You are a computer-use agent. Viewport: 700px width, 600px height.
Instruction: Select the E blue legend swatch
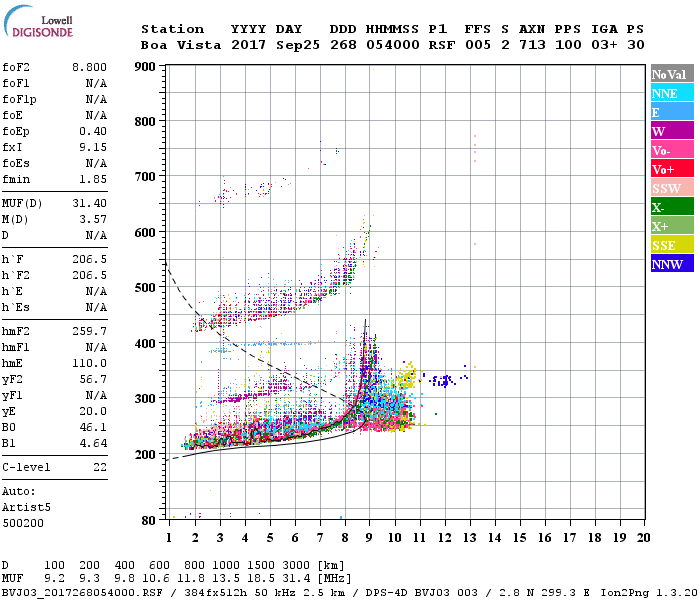(672, 112)
